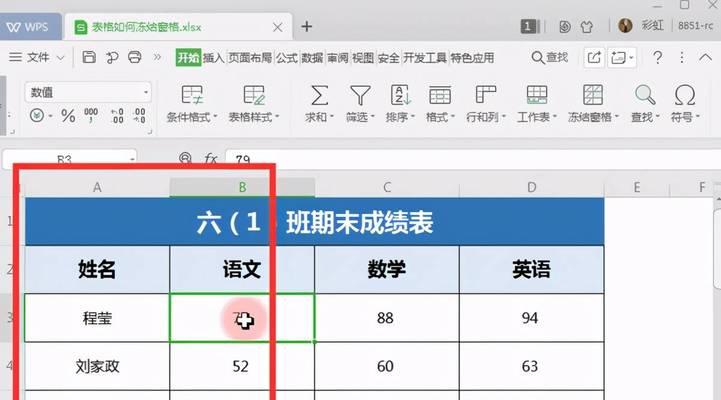This screenshot has height=400, width=721.
Task: Click the Undo icon in quick toolbar
Action: coord(112,57)
